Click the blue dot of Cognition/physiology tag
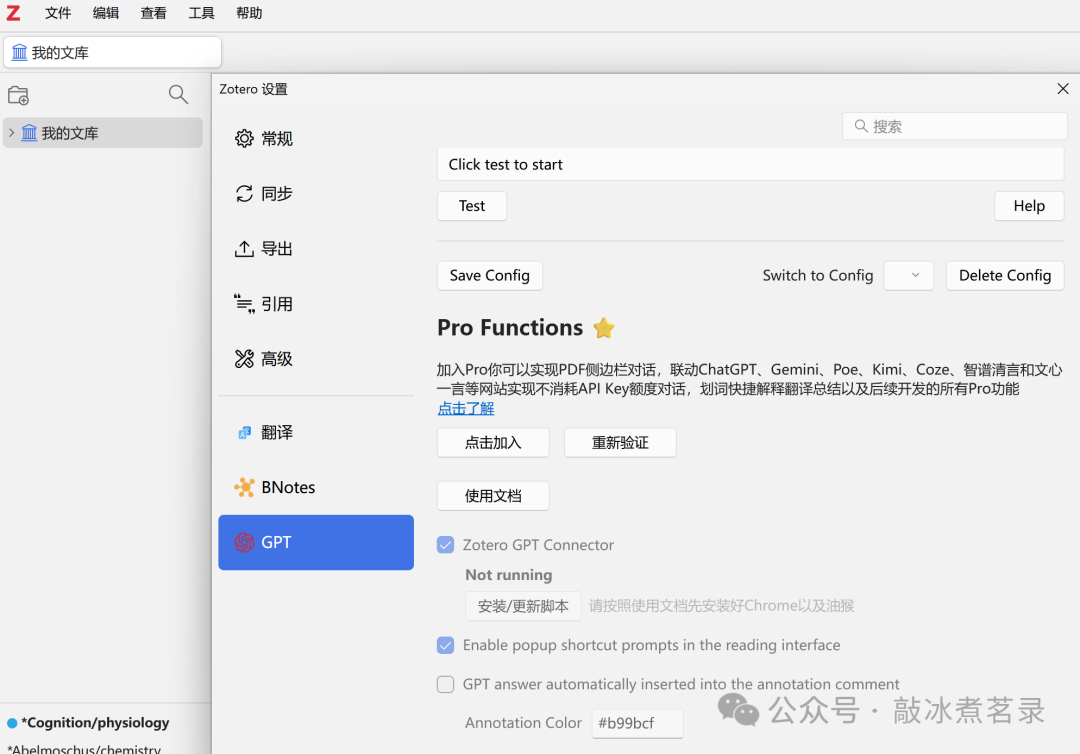Image resolution: width=1080 pixels, height=754 pixels. click(12, 723)
